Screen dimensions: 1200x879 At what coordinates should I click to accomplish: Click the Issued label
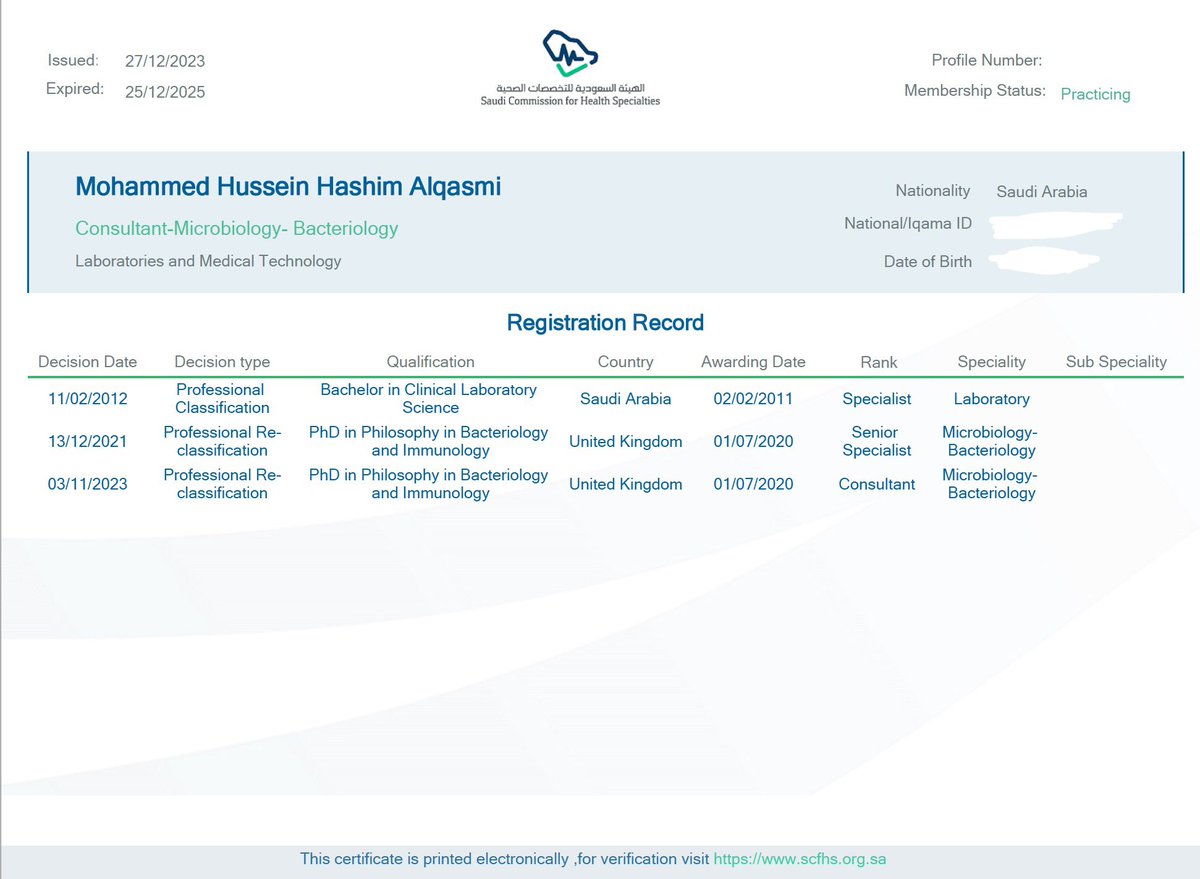click(73, 60)
